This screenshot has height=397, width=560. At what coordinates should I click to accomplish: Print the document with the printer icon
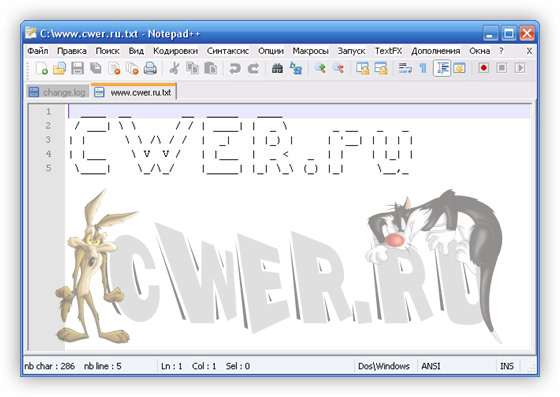point(150,68)
